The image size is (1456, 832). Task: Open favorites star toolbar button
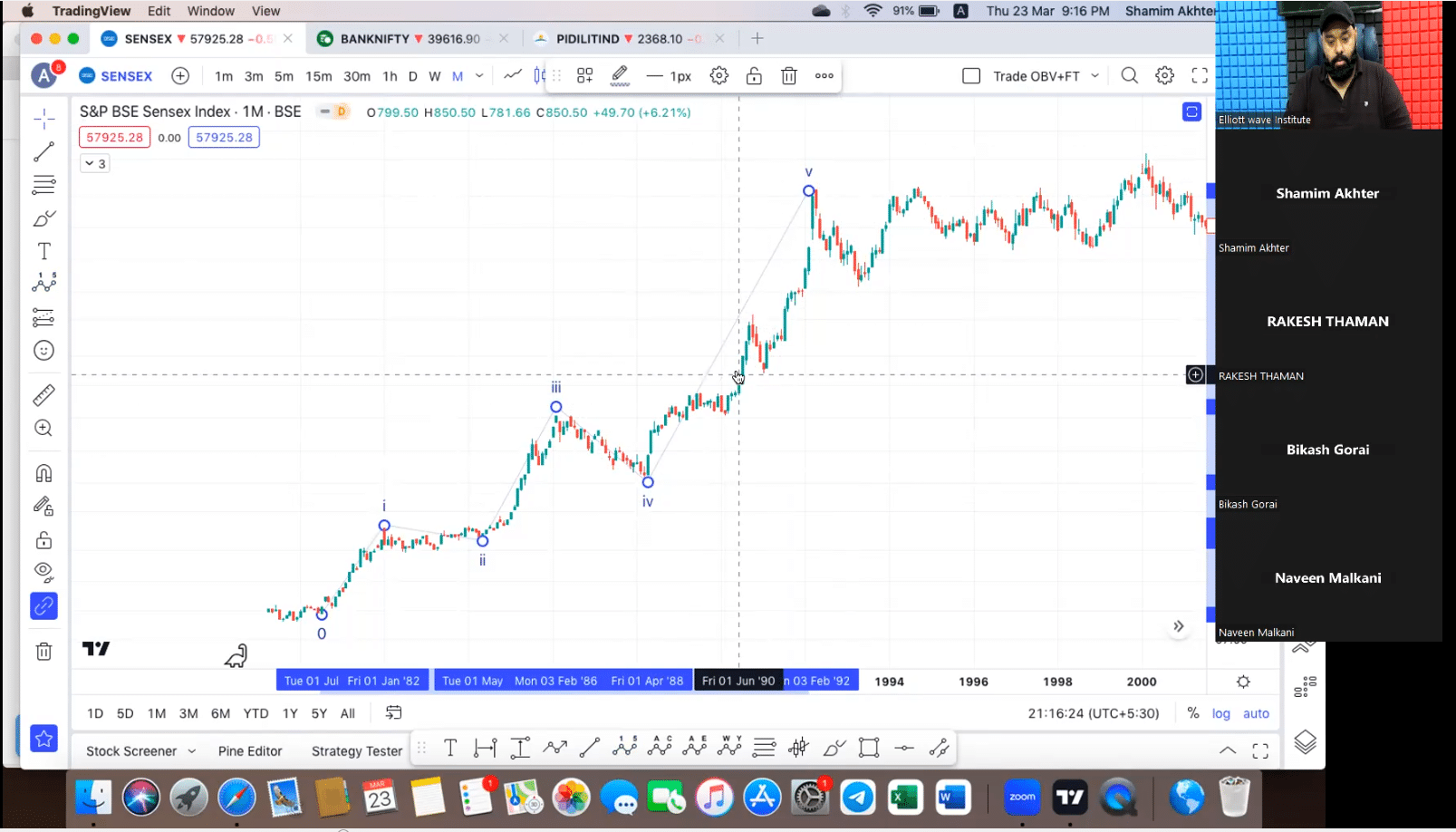click(x=43, y=739)
